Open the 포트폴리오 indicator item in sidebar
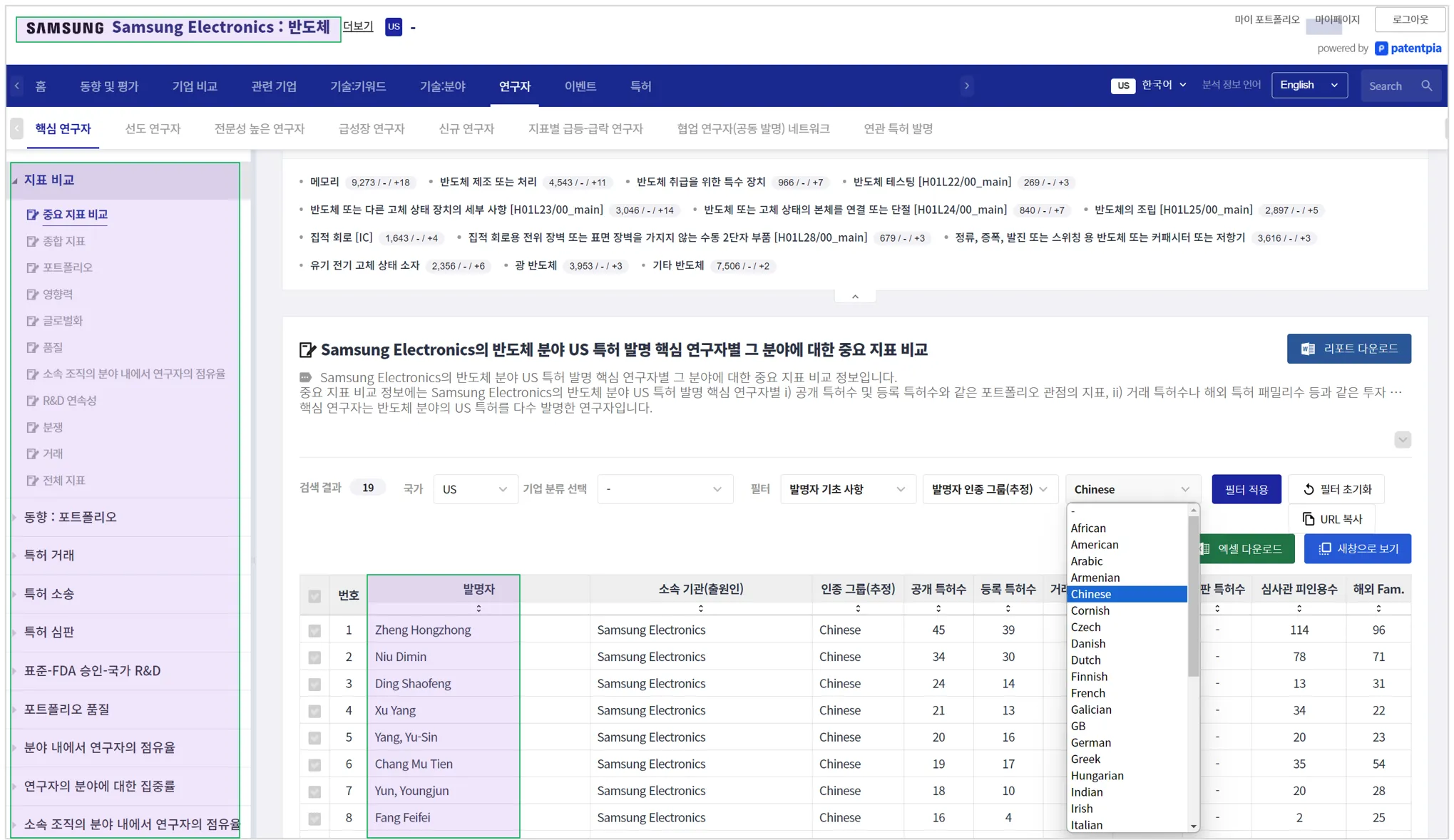 67,267
